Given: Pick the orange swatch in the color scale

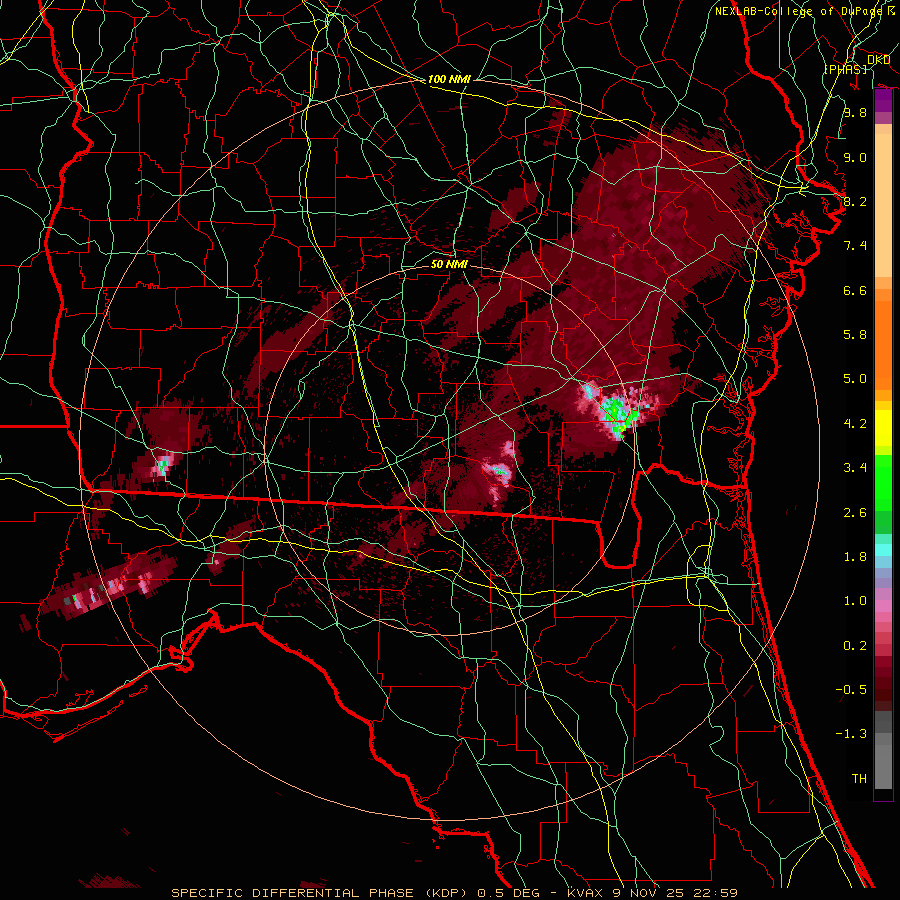Looking at the screenshot, I should click(883, 344).
